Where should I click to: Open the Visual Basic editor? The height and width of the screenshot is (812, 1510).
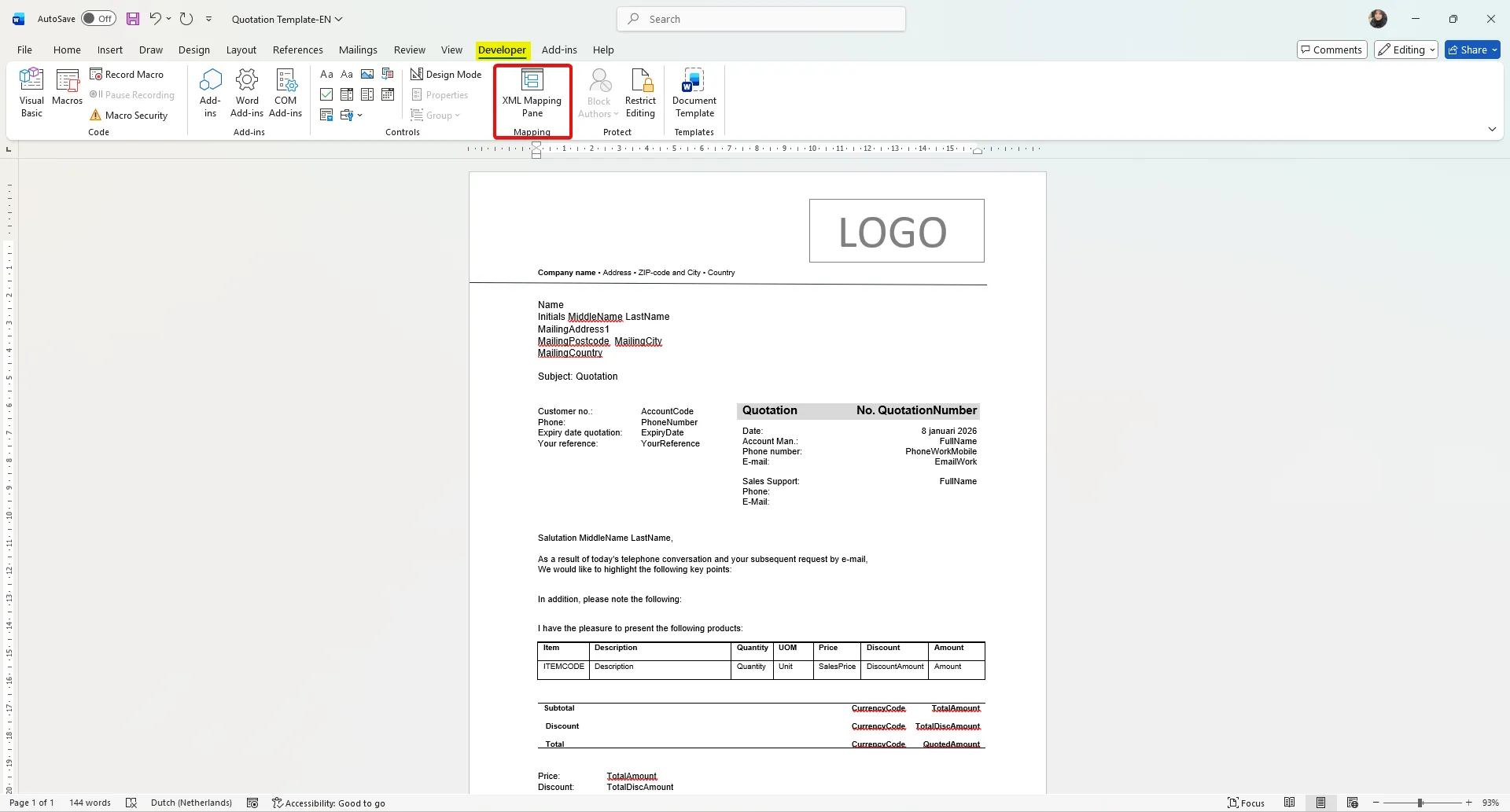(x=31, y=92)
